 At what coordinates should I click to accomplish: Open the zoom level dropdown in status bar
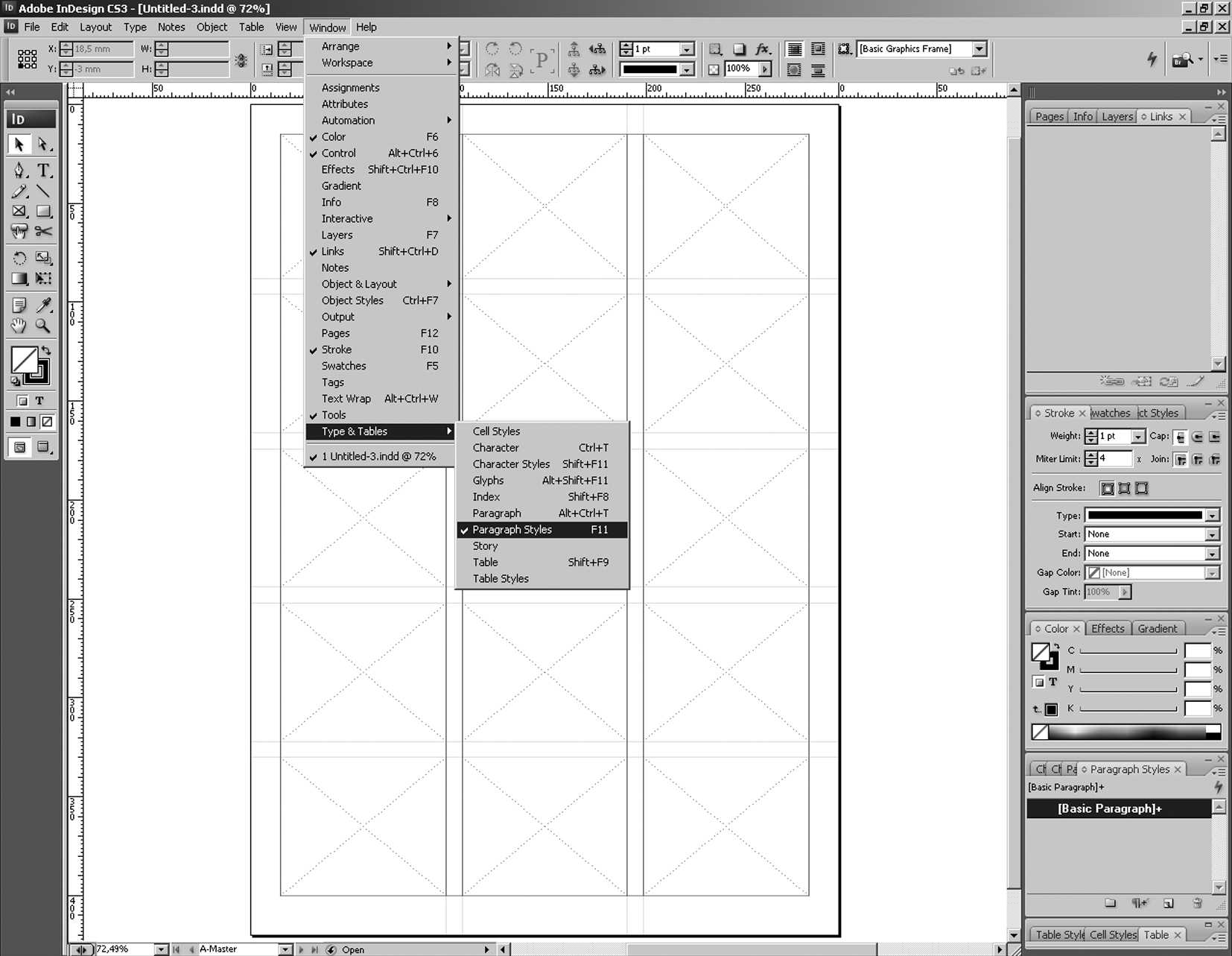[161, 949]
